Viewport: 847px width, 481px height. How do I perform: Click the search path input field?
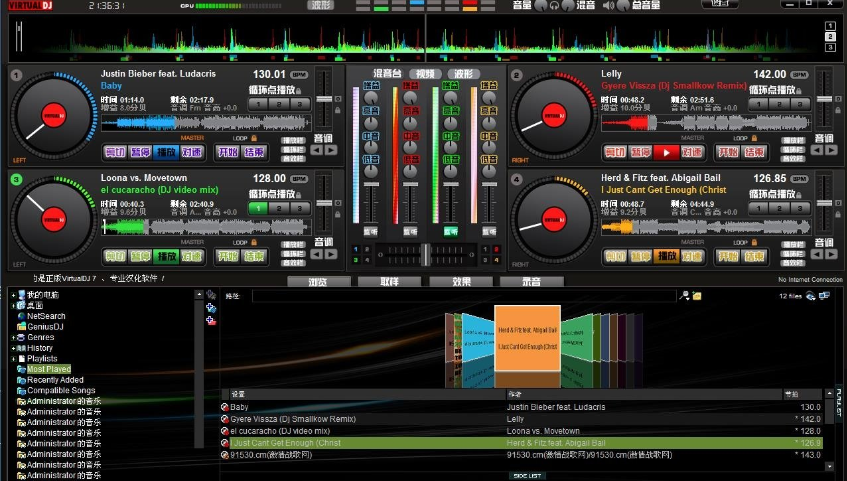coord(464,296)
